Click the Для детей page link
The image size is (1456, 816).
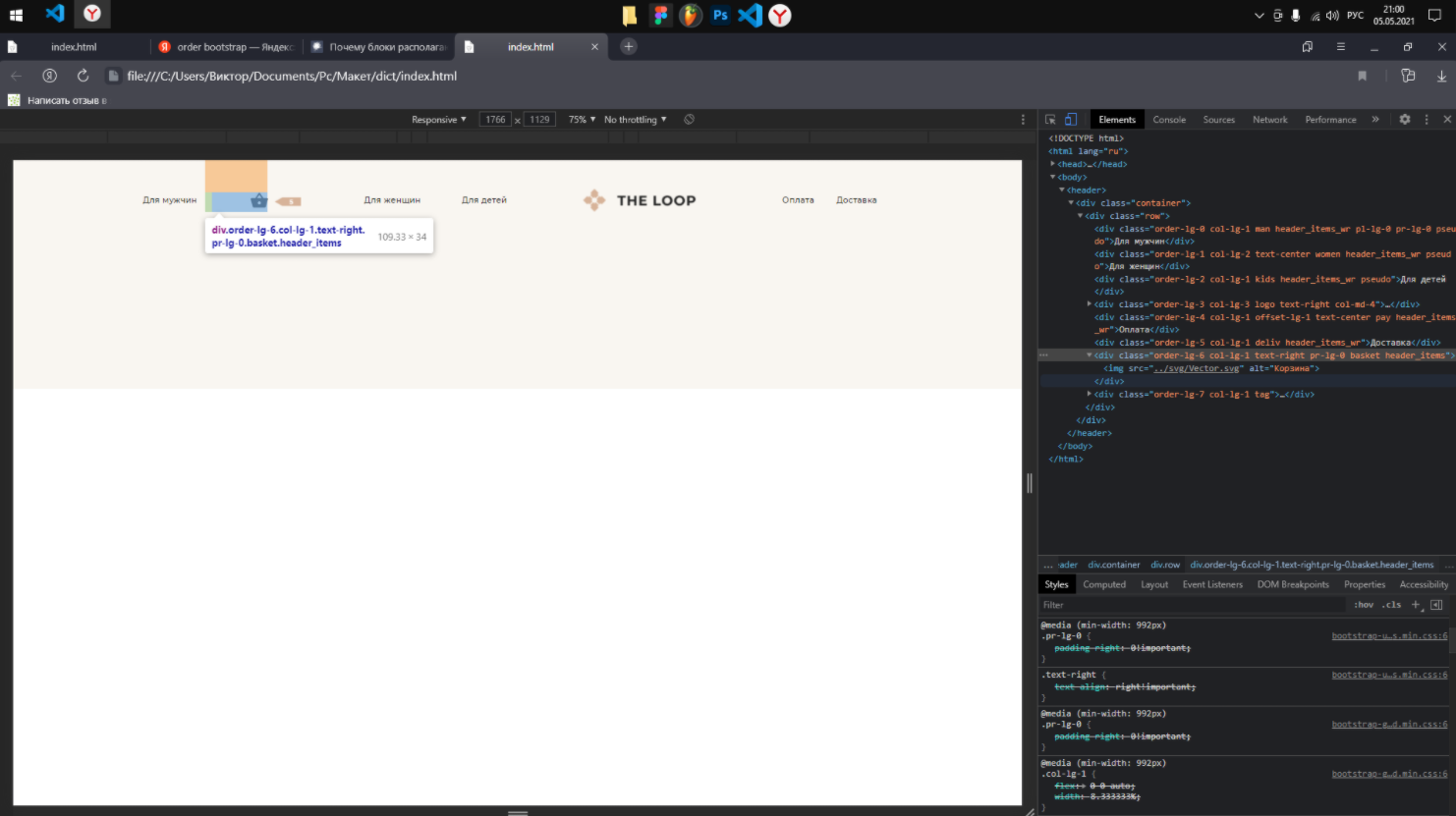click(x=484, y=200)
